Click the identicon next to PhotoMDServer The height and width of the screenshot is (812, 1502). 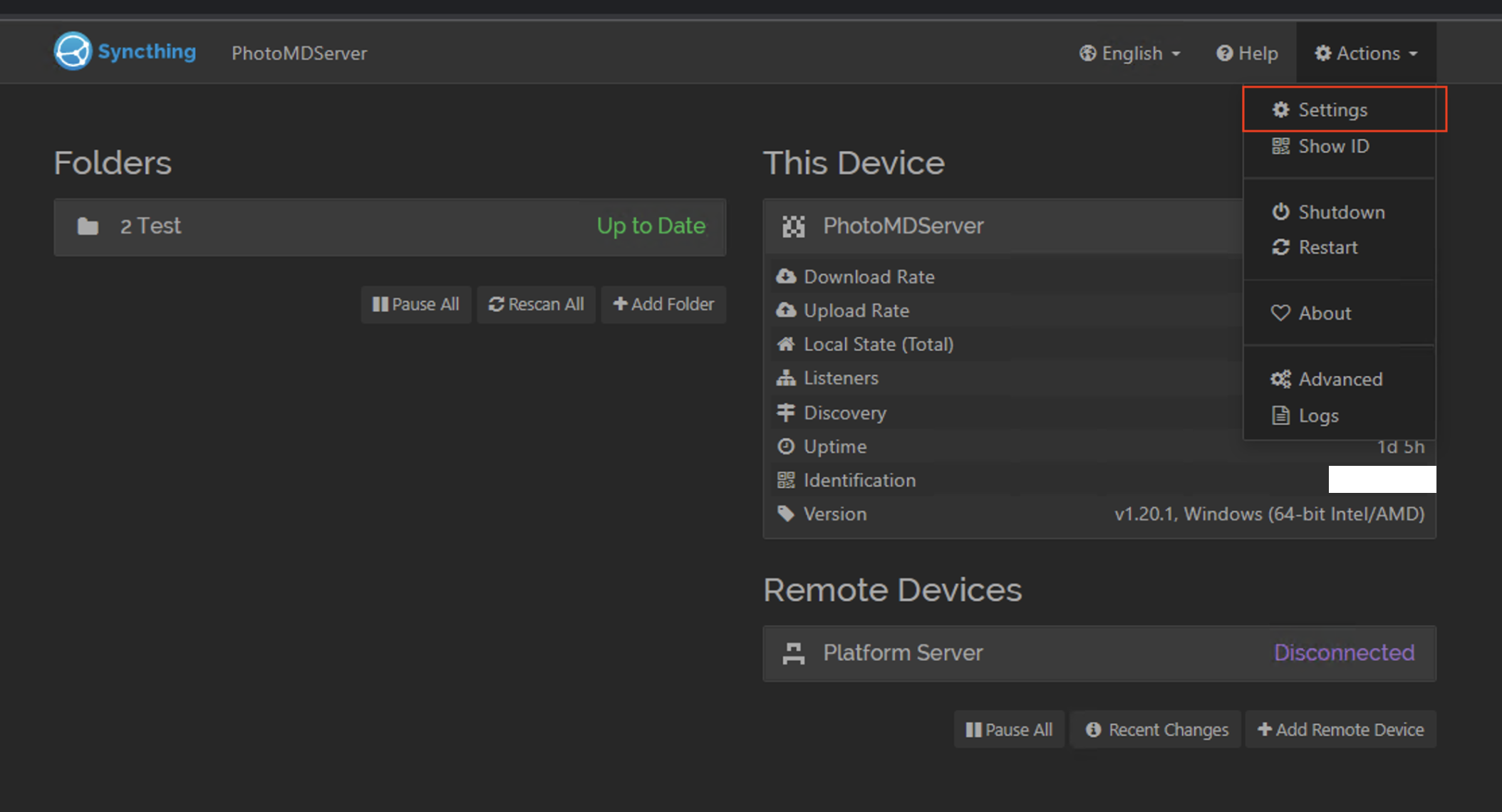click(793, 227)
